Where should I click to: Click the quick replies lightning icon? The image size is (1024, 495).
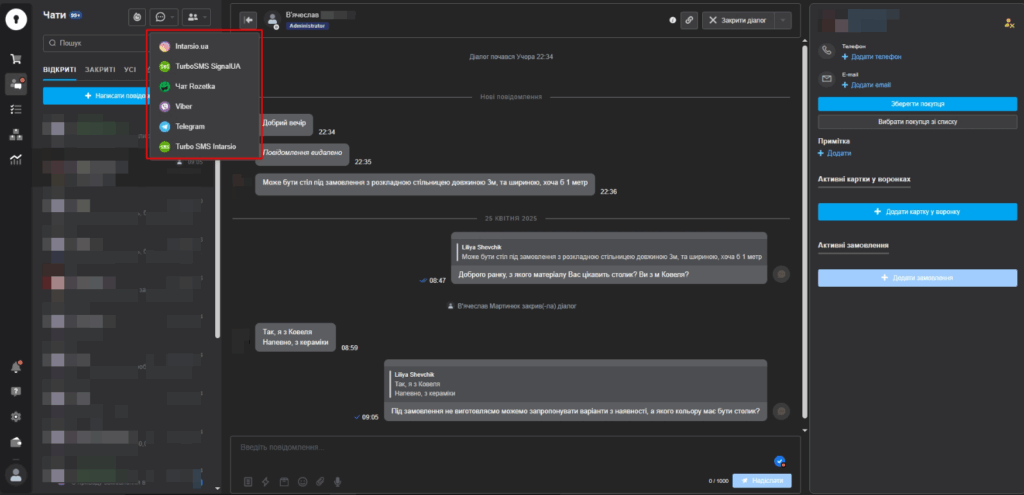[x=266, y=481]
